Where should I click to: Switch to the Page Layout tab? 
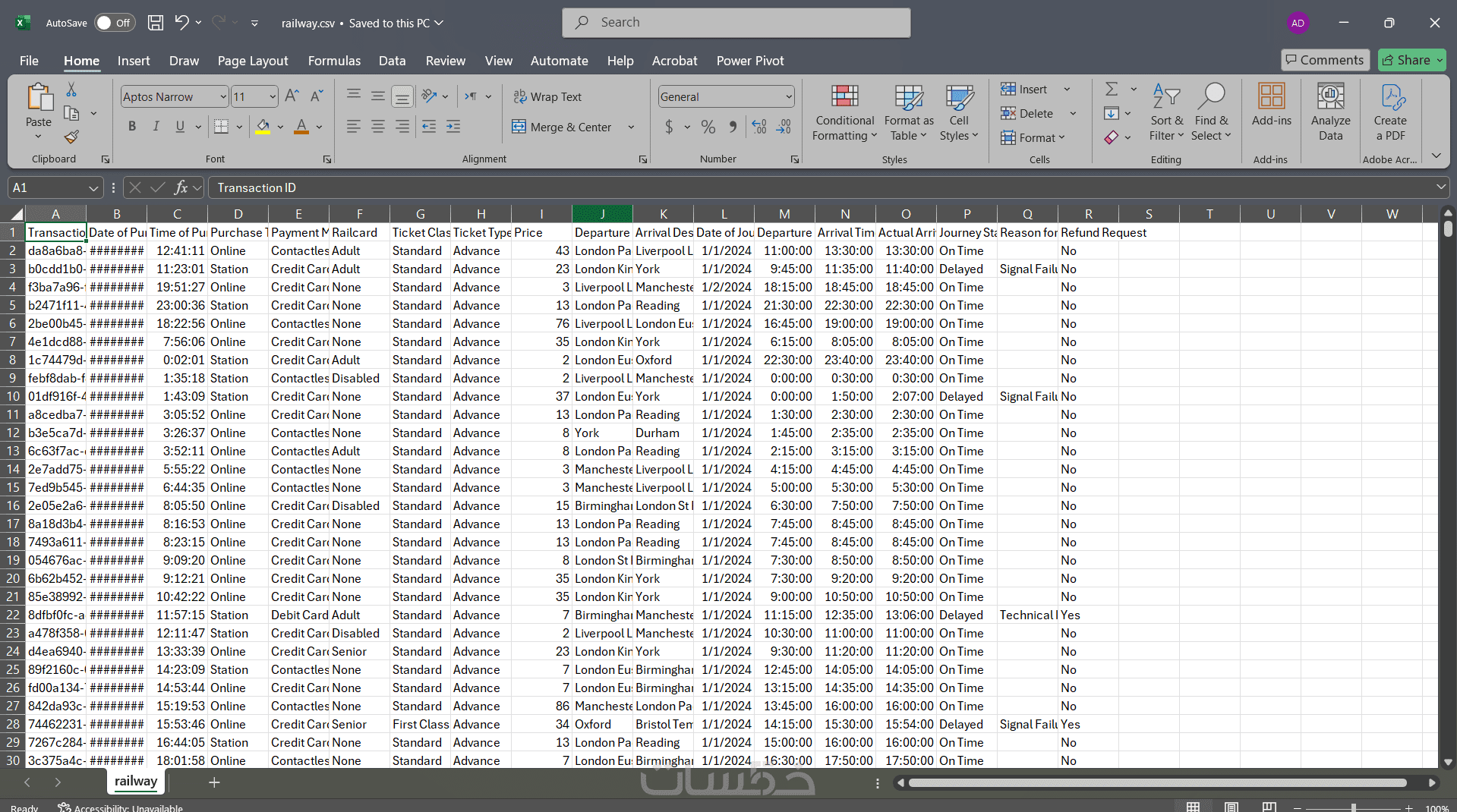click(x=253, y=61)
